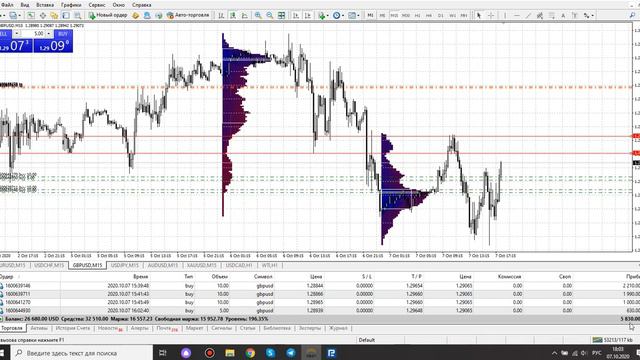The height and width of the screenshot is (360, 640).
Task: Switch chart to line chart type
Action: coord(244,16)
